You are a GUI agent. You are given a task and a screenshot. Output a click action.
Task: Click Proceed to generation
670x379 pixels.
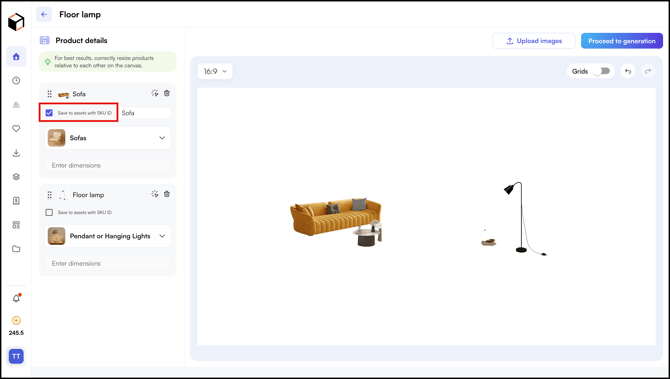[x=622, y=41]
